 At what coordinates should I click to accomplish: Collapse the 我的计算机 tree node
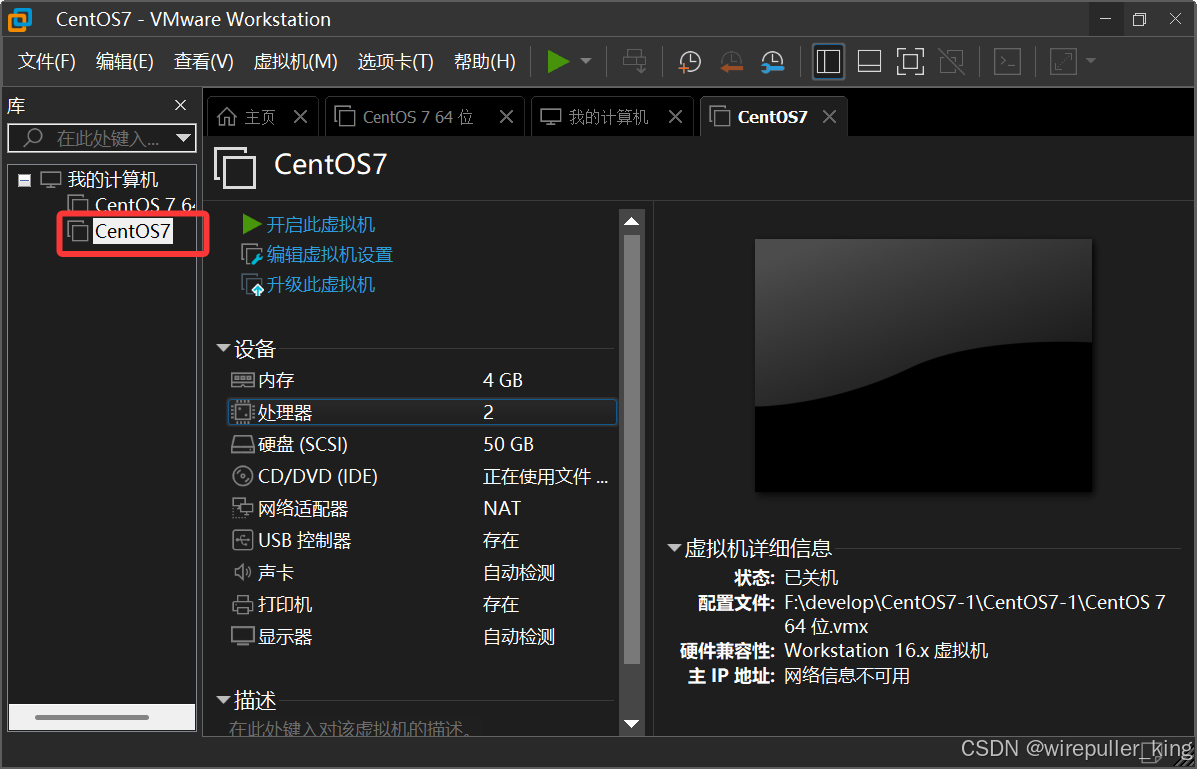(x=24, y=181)
